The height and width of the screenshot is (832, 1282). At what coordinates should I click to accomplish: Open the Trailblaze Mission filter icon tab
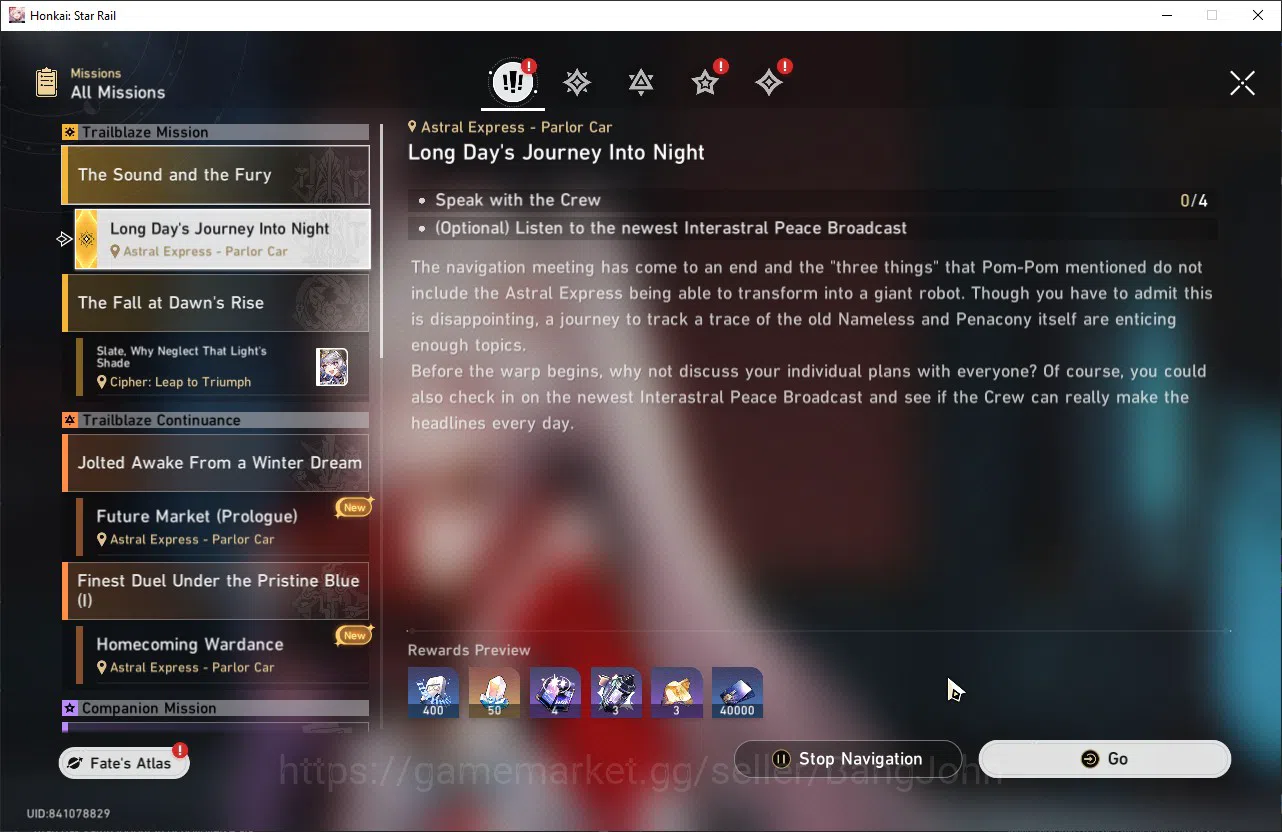[577, 83]
